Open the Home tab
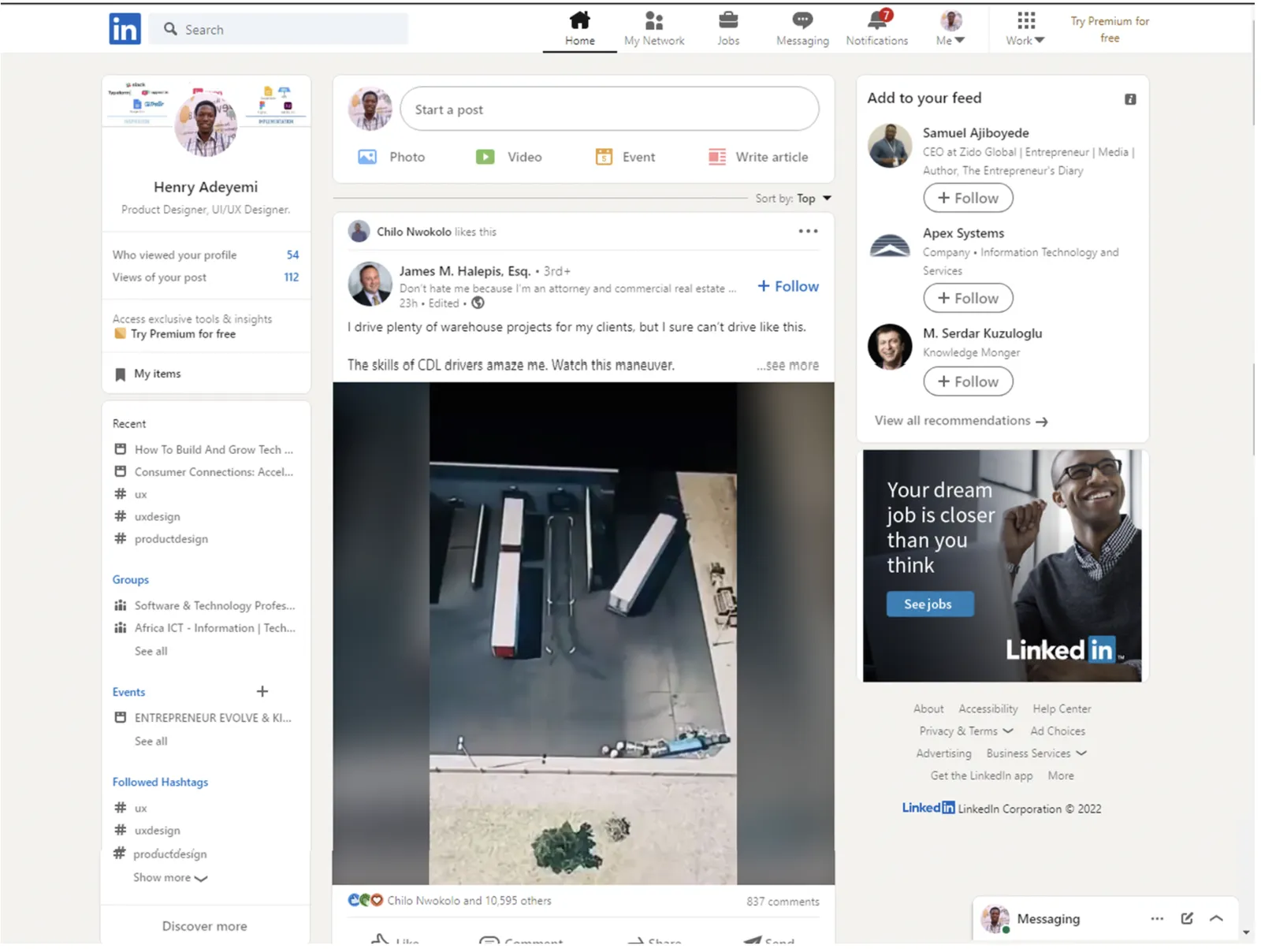The width and height of the screenshot is (1261, 952). coord(579,28)
